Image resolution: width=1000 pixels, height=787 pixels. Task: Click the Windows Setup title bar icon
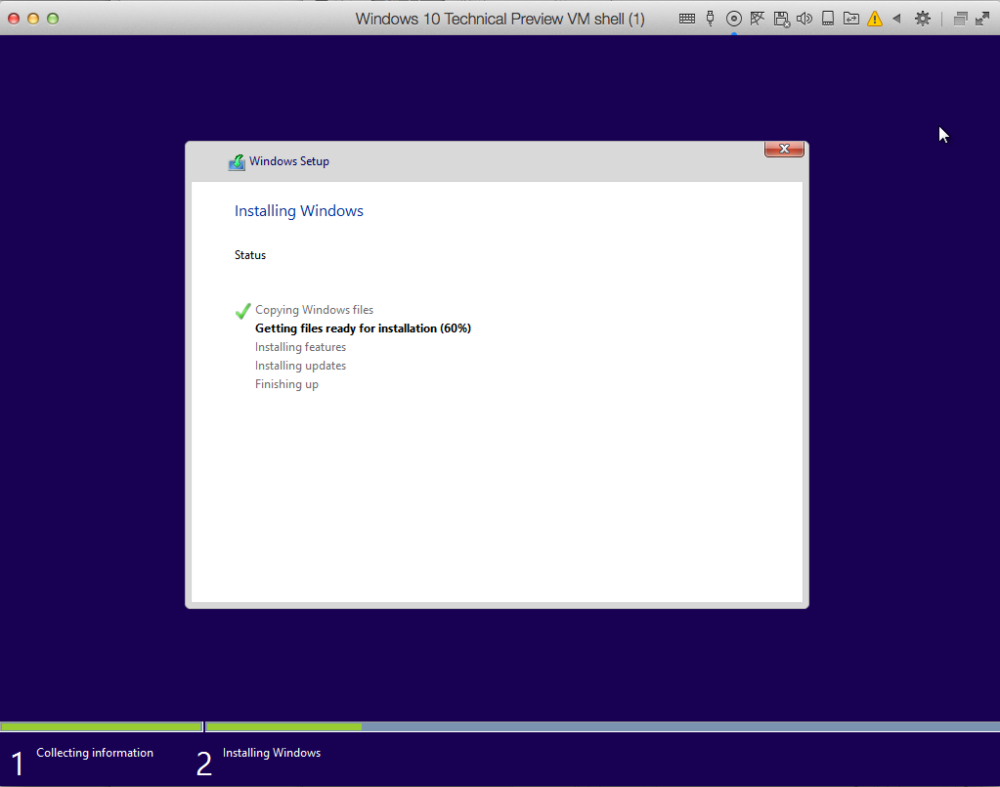tap(236, 162)
